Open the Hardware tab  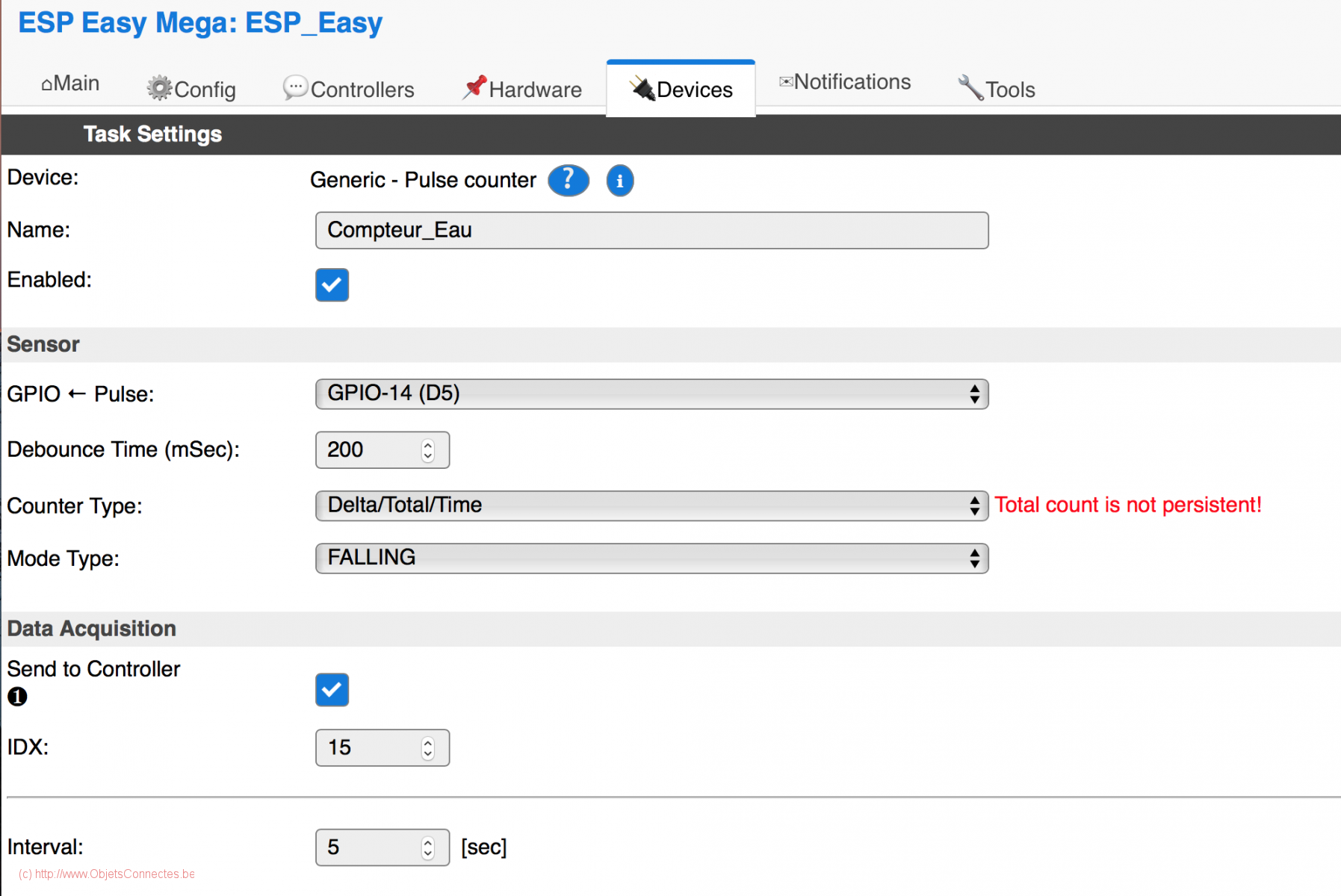point(521,89)
